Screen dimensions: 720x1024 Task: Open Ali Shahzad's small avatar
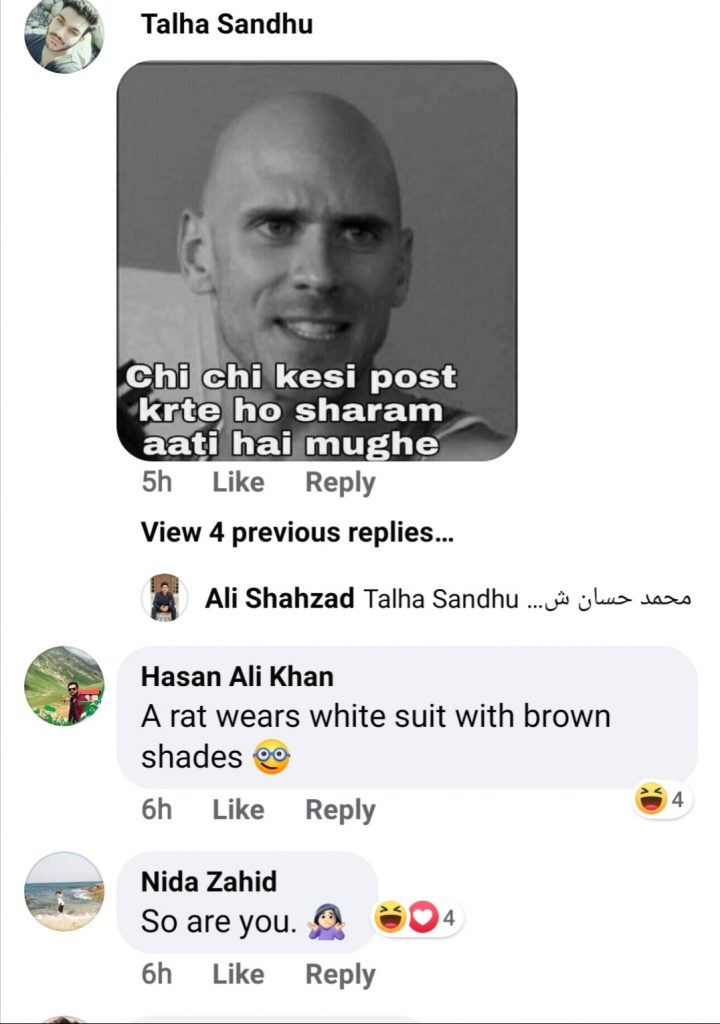pyautogui.click(x=165, y=597)
